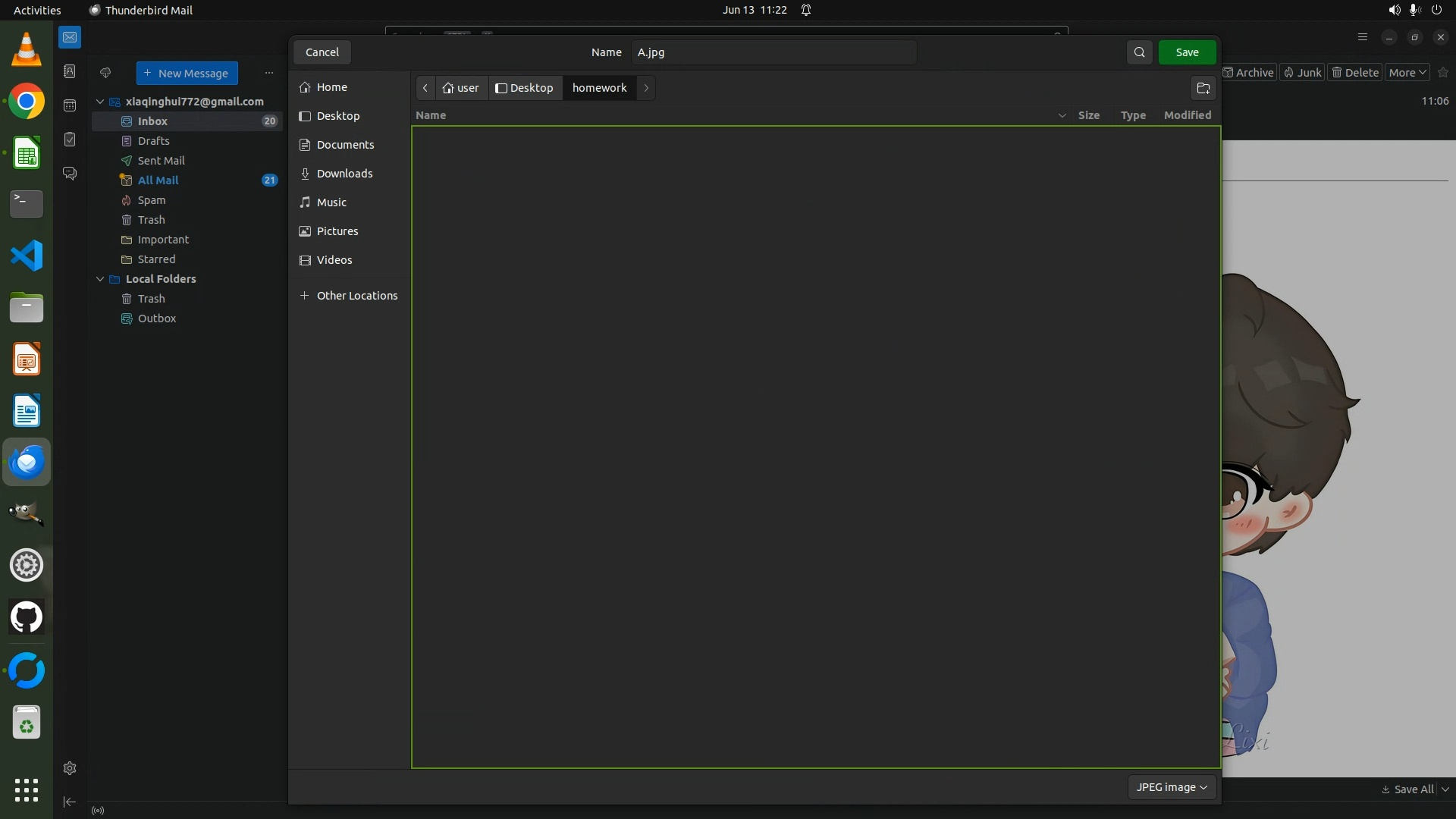The image size is (1456, 819).
Task: Click the filename input field
Action: pos(773,52)
